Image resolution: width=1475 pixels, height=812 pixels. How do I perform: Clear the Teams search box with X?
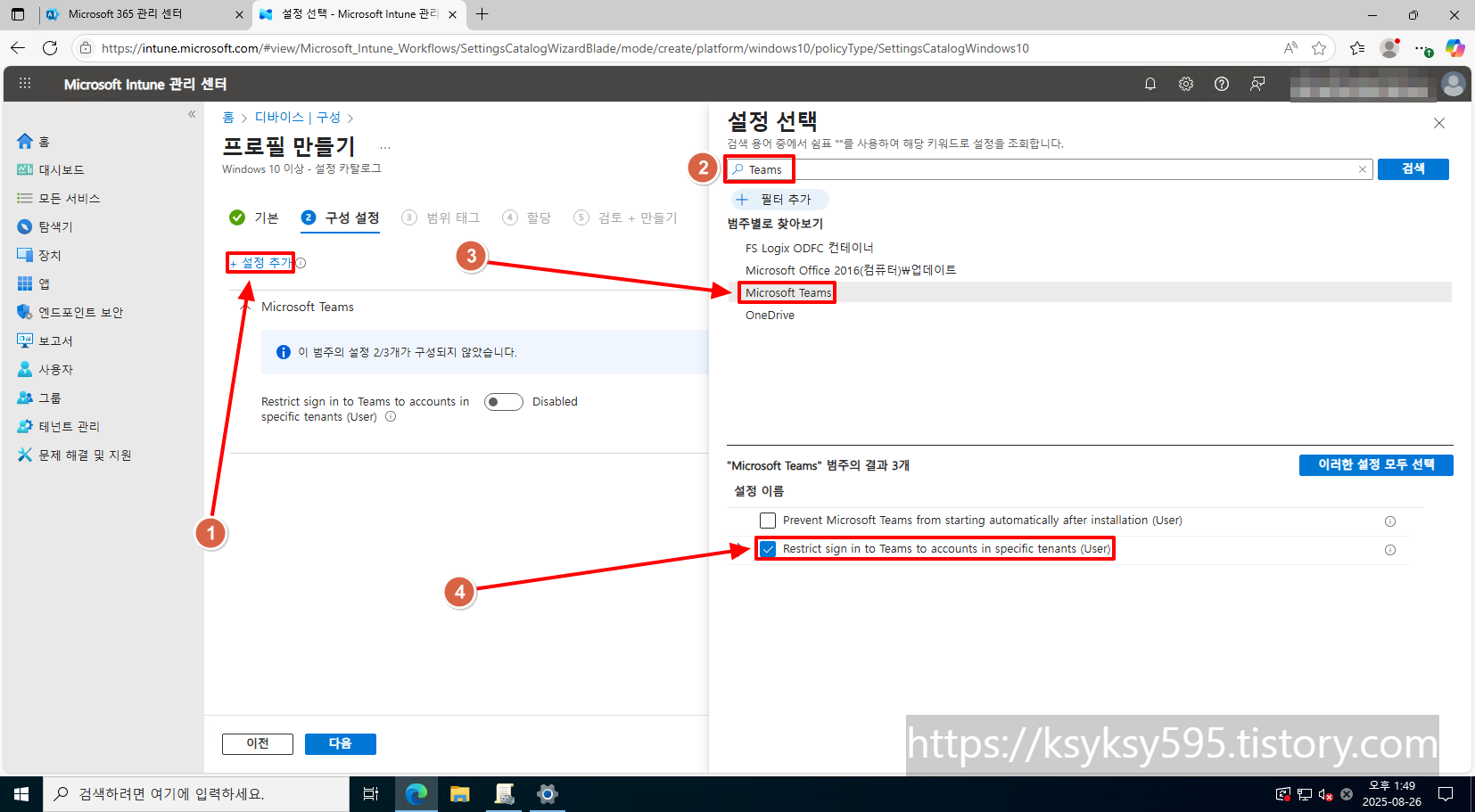tap(1363, 169)
